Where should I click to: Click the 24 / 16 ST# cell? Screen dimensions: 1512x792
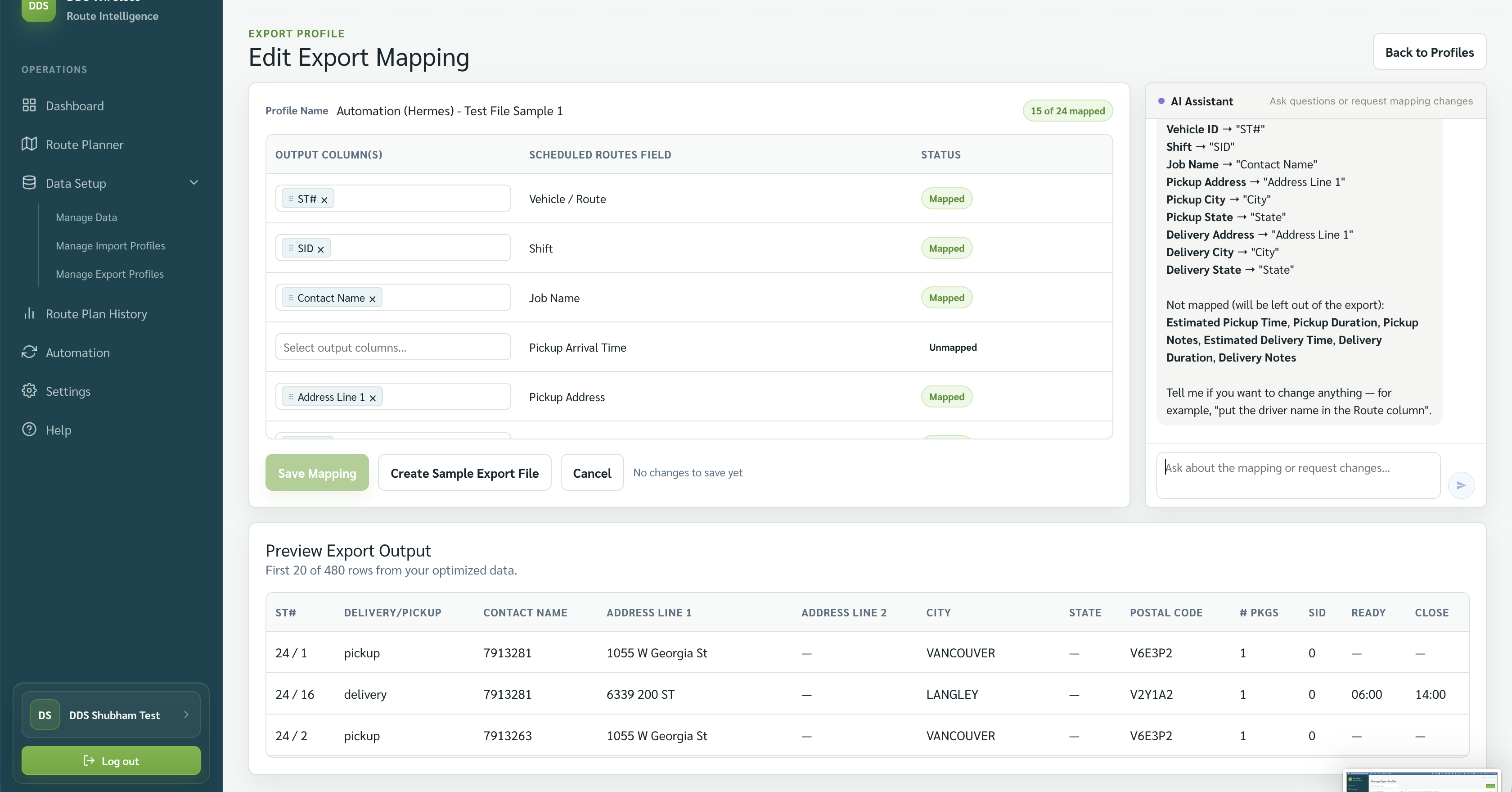(x=295, y=694)
